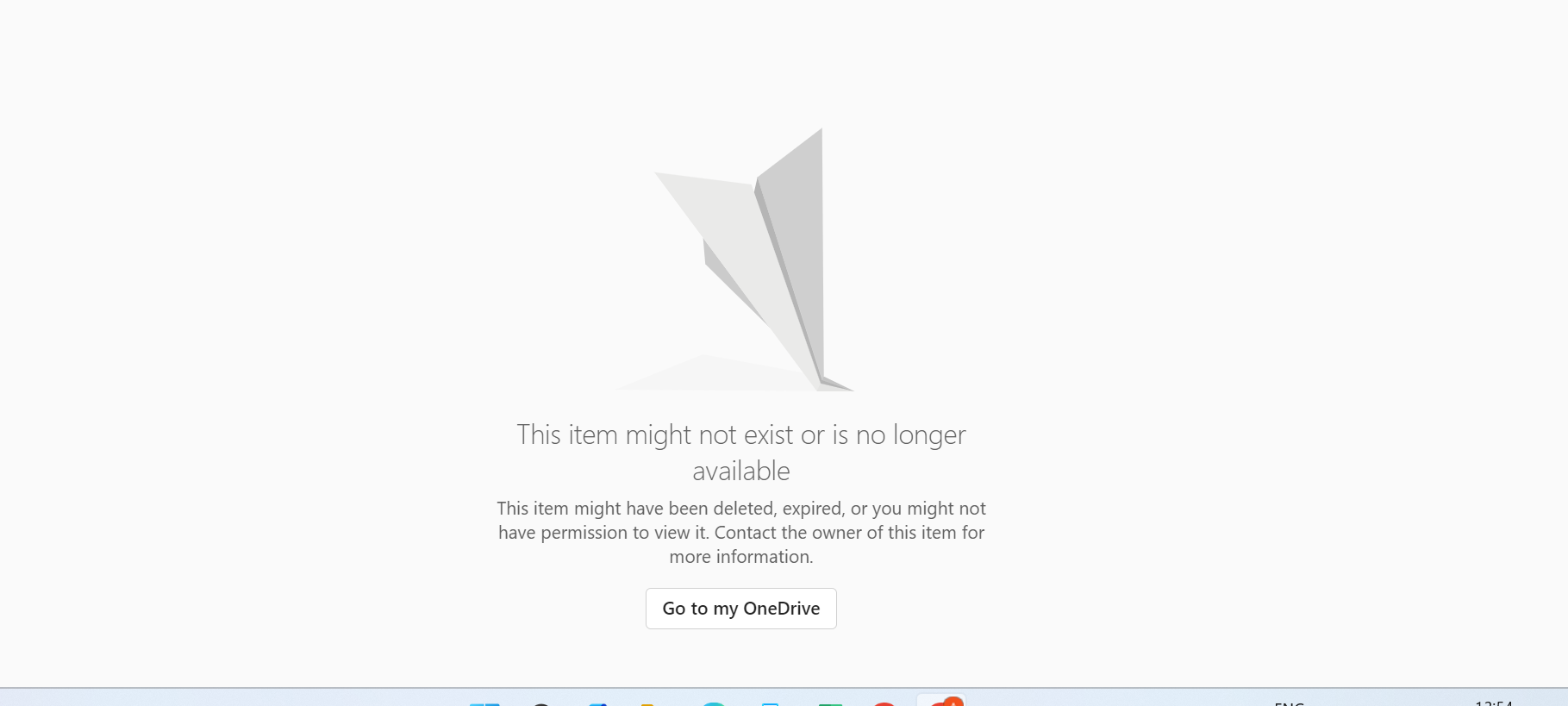Open the light-blue outlined taskbar icon

770,703
